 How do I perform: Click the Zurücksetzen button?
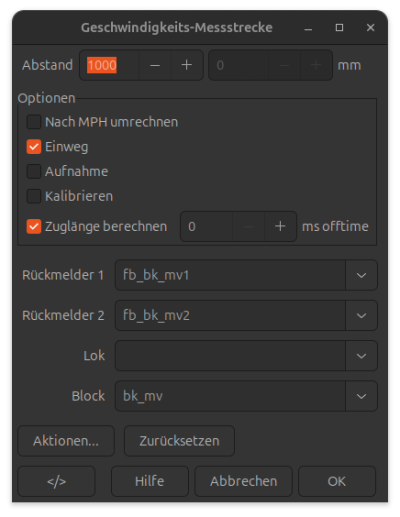(179, 441)
